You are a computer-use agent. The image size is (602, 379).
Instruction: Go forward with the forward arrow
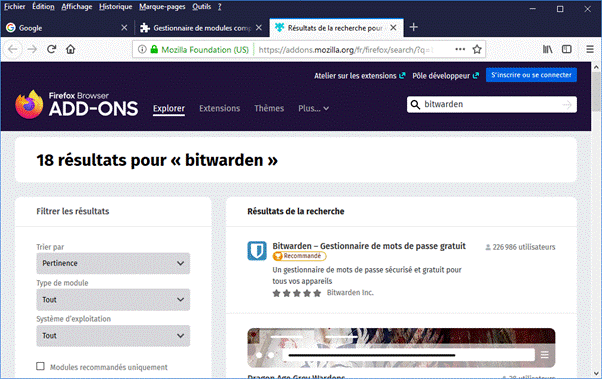[32, 49]
